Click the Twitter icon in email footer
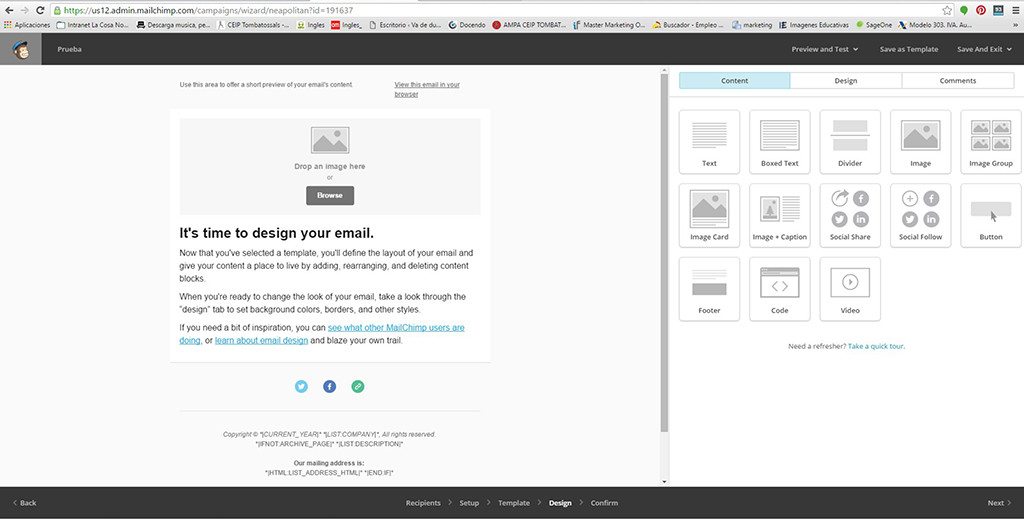Viewport: 1024px width, 519px height. click(x=301, y=386)
